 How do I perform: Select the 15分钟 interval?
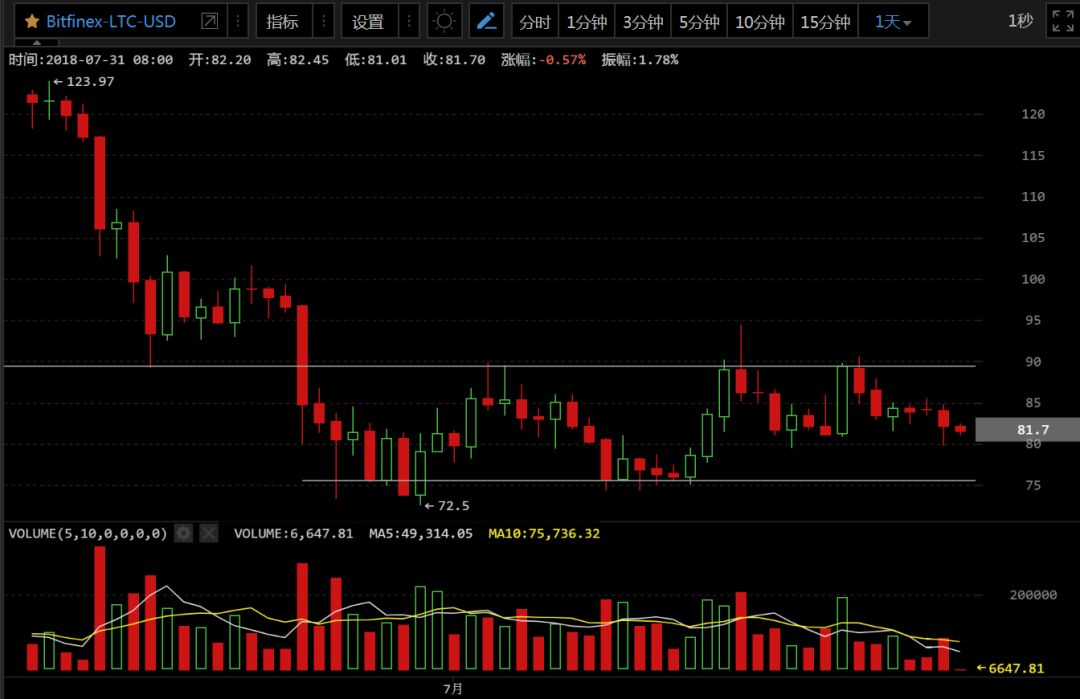(825, 22)
